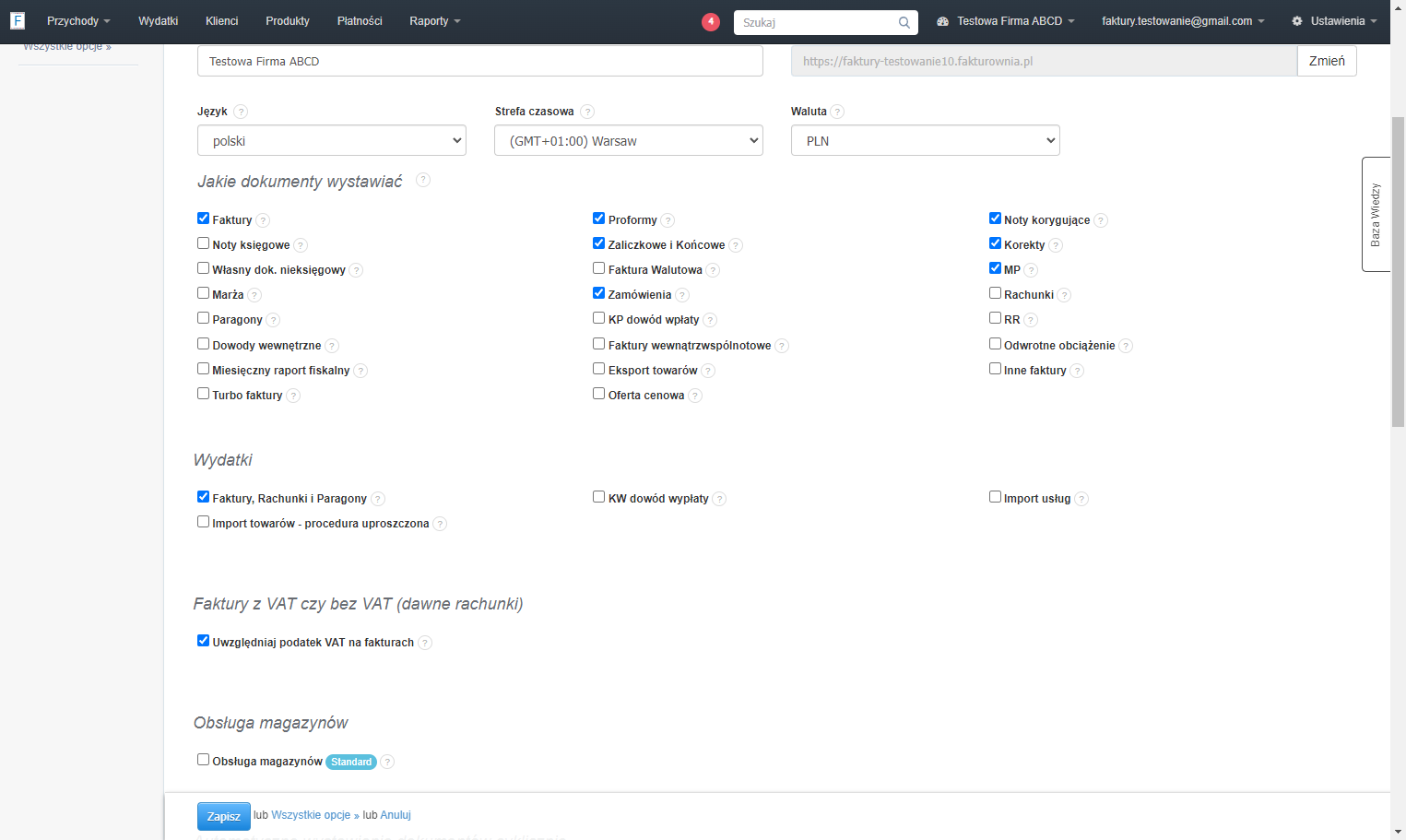Image resolution: width=1406 pixels, height=840 pixels.
Task: Click the gear icon for Ustawienia
Action: [x=1297, y=21]
